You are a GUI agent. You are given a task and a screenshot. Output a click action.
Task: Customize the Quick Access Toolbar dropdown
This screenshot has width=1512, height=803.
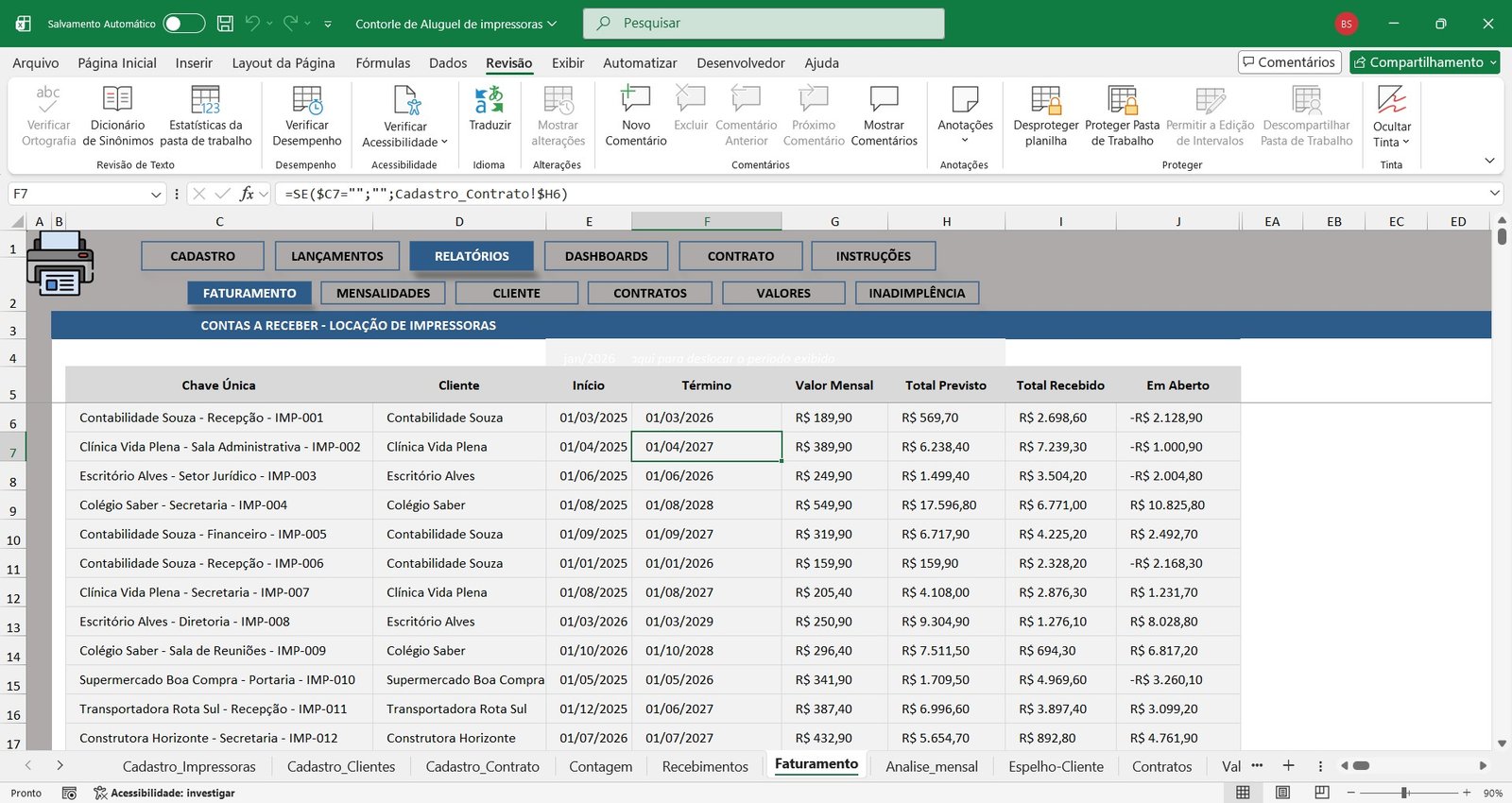[x=328, y=24]
